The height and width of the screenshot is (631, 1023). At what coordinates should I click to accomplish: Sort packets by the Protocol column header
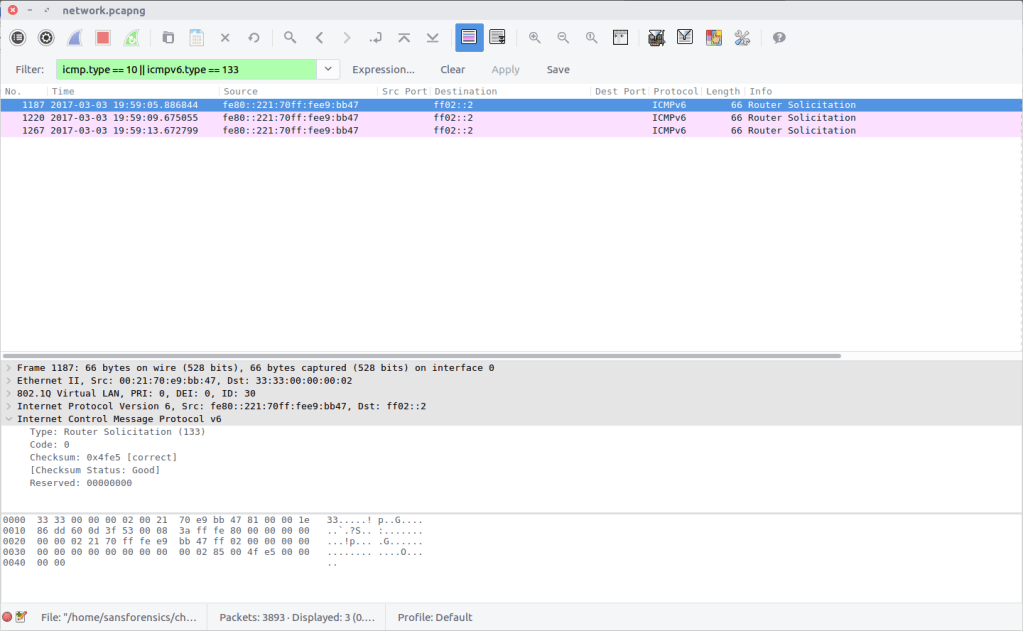pyautogui.click(x=675, y=91)
